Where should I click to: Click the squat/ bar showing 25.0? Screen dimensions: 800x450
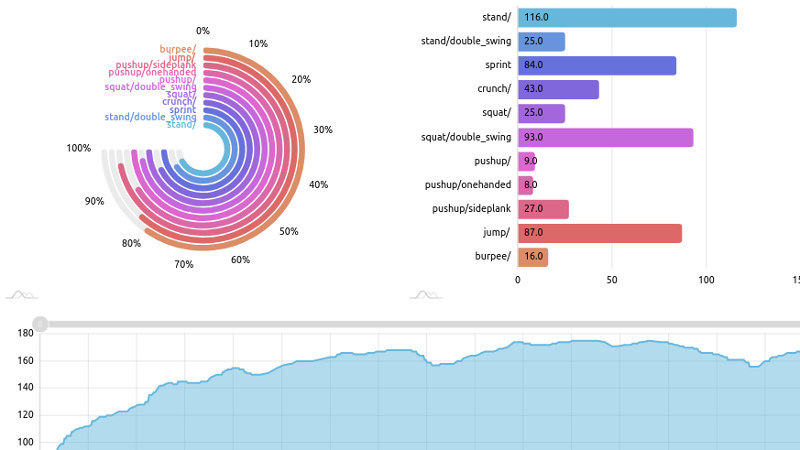point(540,114)
